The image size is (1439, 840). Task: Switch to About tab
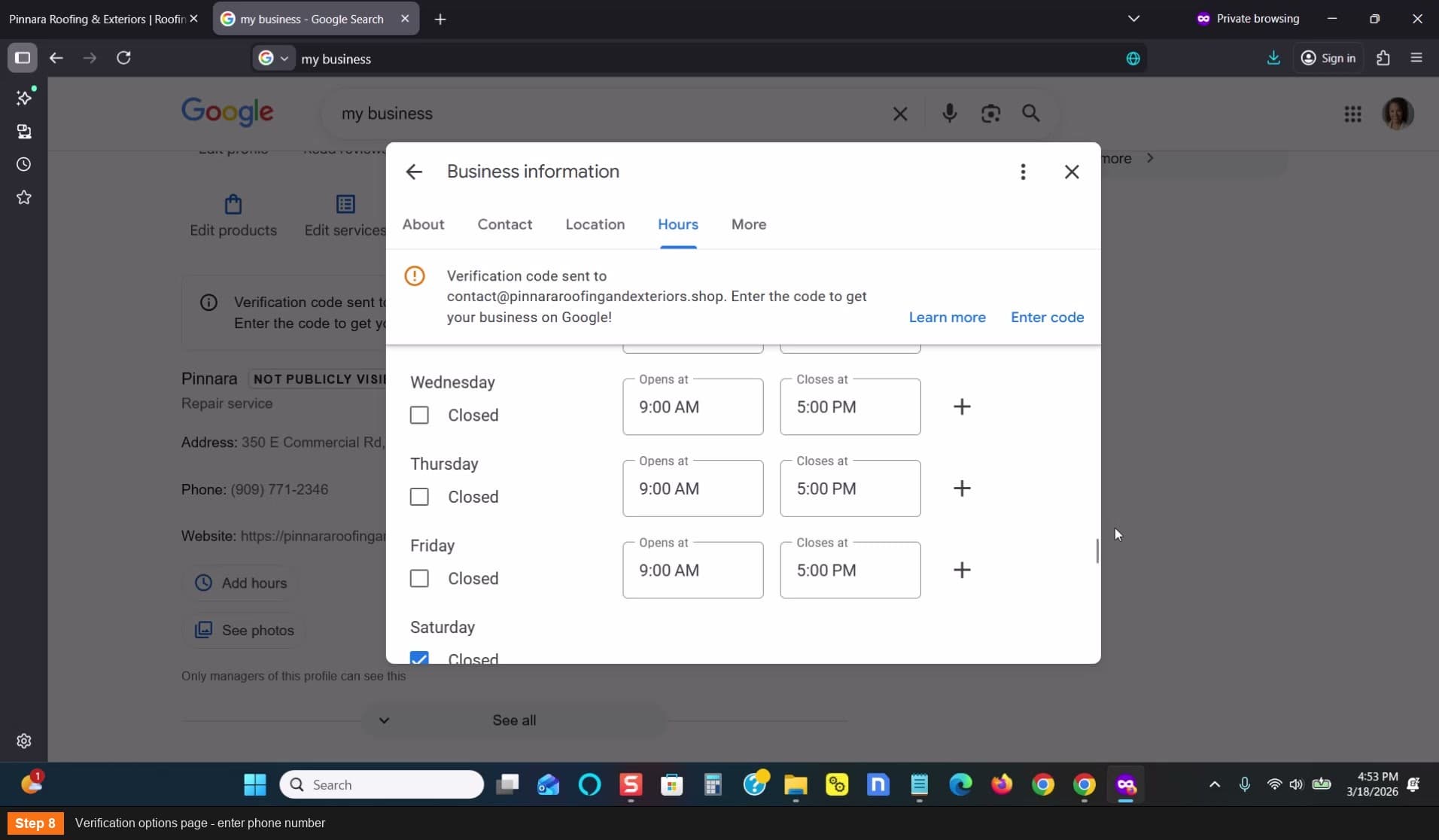tap(423, 224)
